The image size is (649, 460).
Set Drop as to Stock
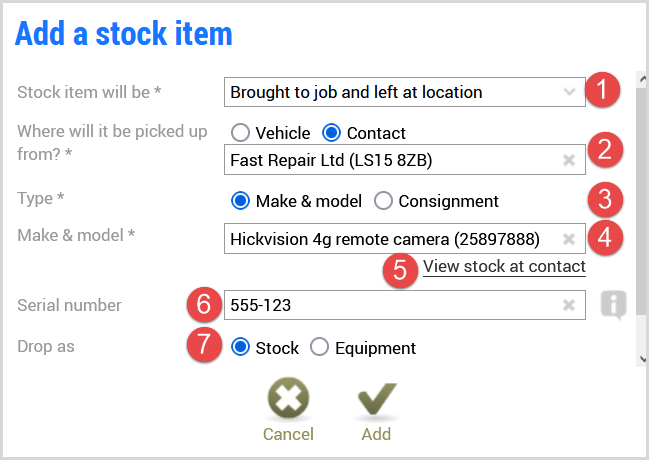(x=240, y=347)
